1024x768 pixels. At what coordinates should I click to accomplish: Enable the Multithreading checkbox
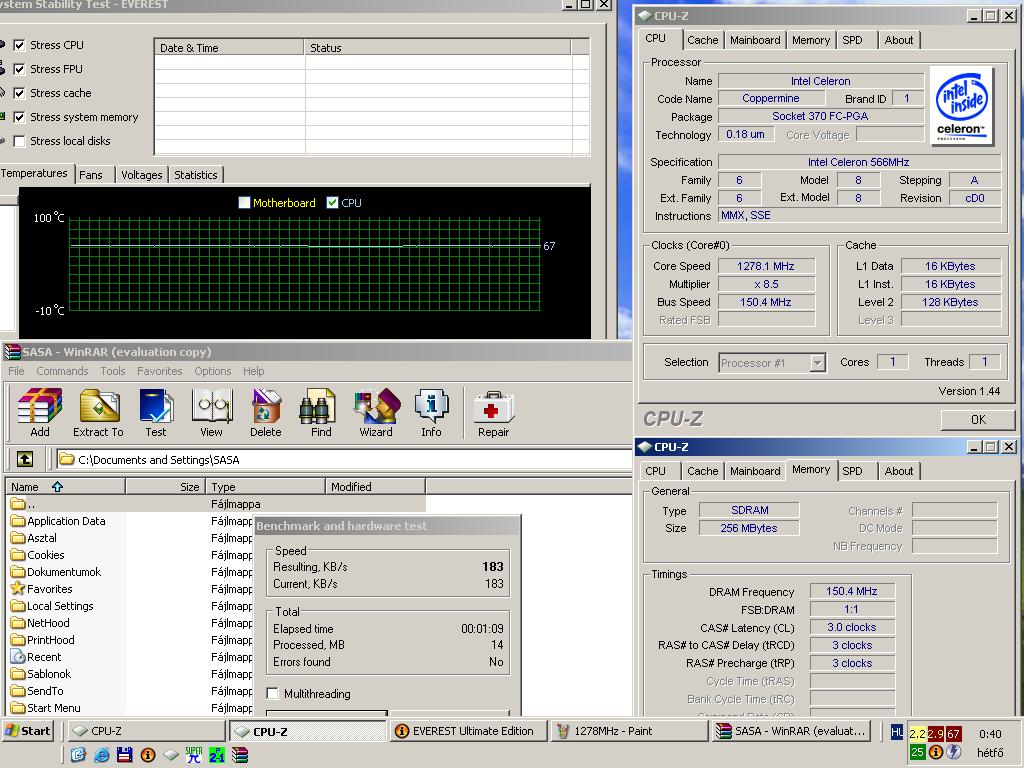coord(273,694)
